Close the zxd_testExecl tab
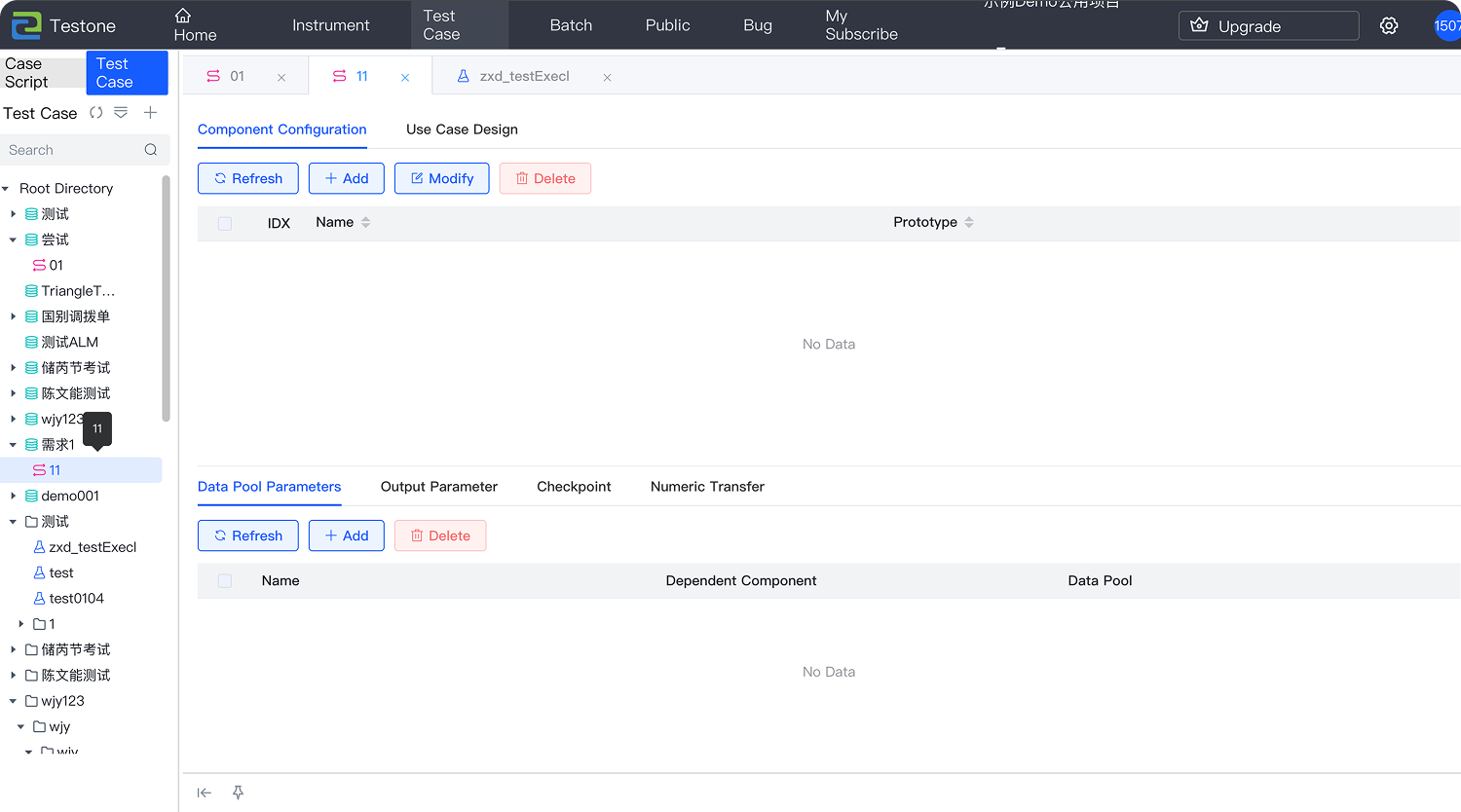This screenshot has width=1461, height=812. 607,77
